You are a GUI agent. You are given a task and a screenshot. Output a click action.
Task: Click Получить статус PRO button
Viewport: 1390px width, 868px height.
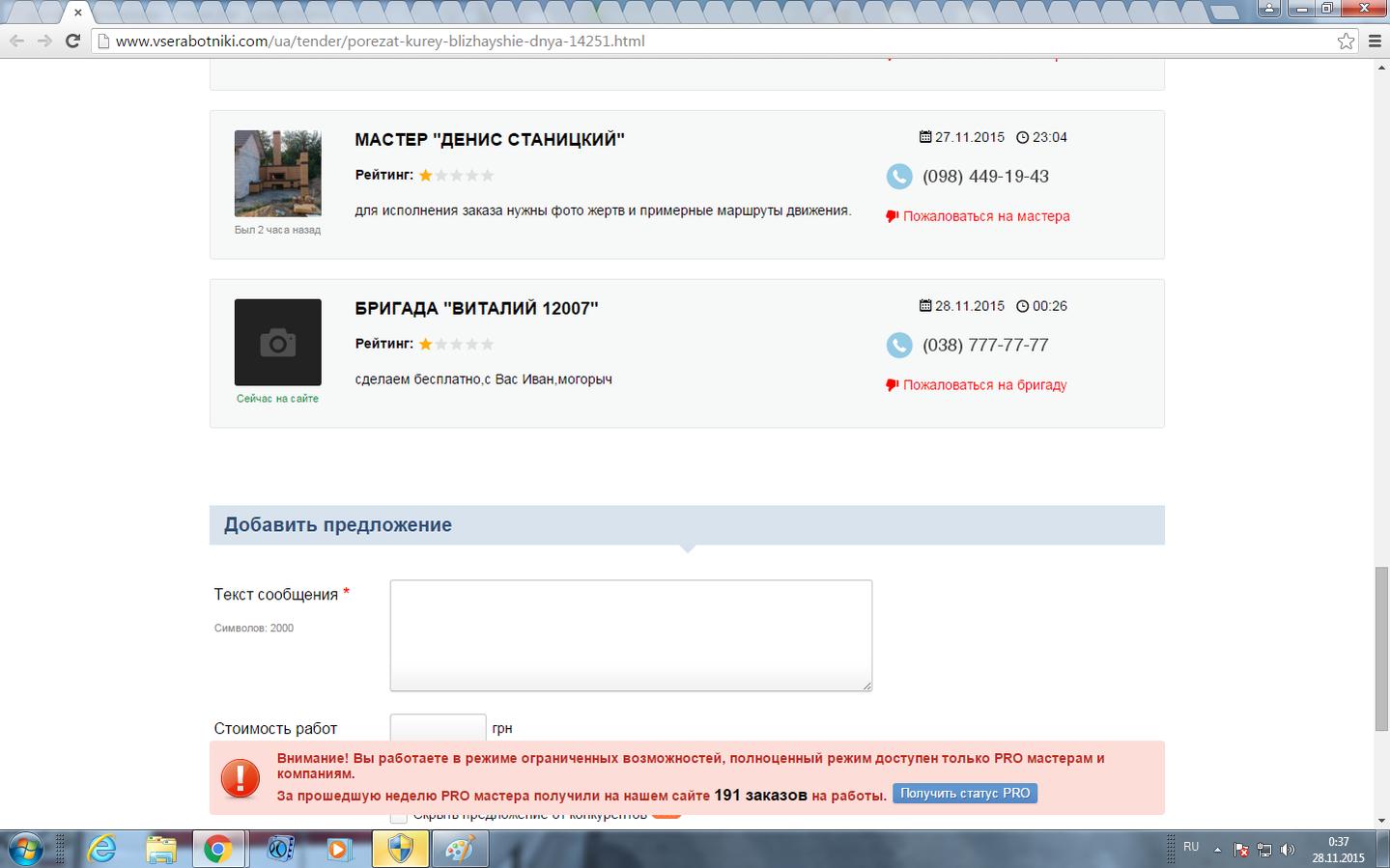pos(965,794)
